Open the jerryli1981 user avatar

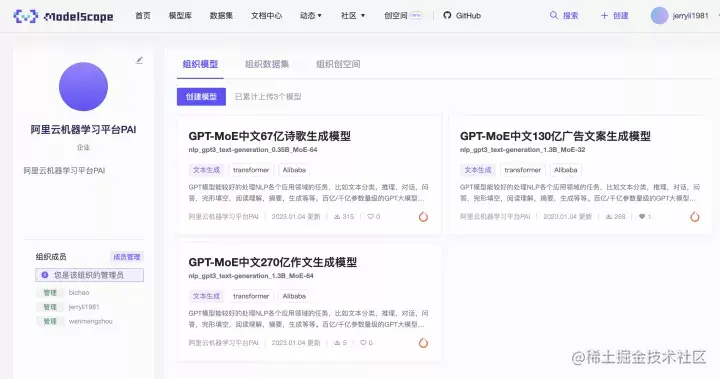[659, 16]
